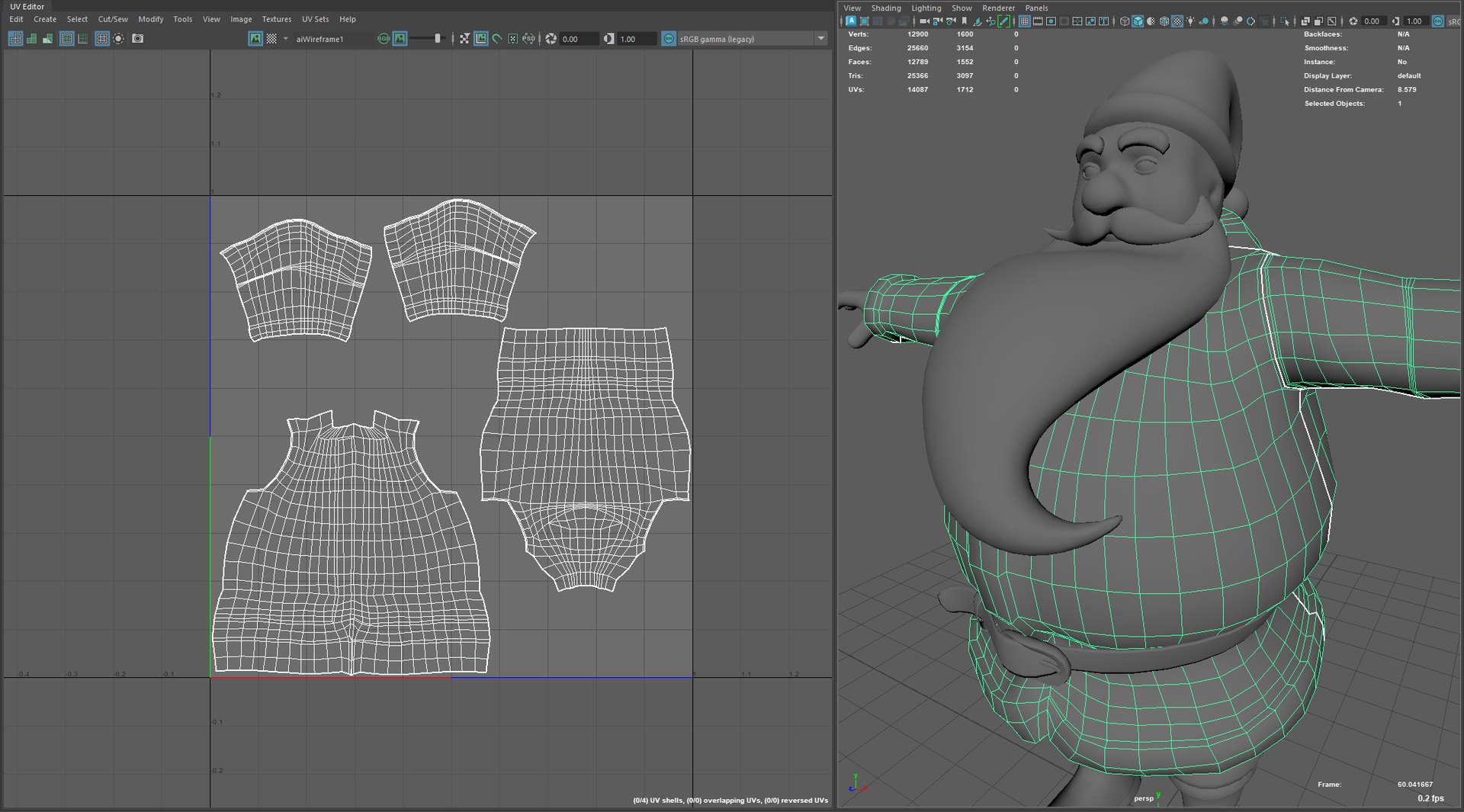
Task: Toggle the isolate select icon in UV Editor
Action: [118, 38]
